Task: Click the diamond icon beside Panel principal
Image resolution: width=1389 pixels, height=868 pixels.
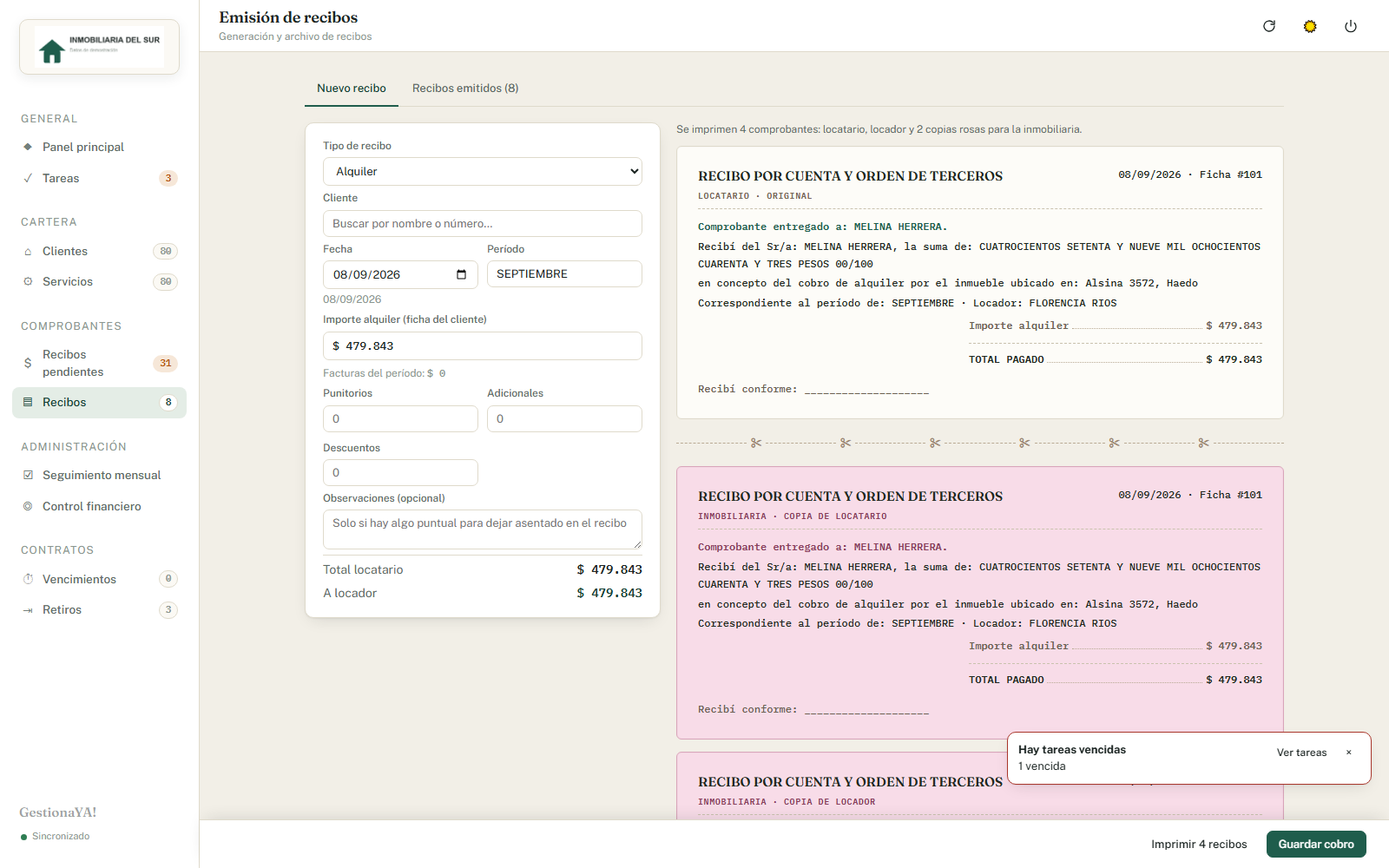Action: pyautogui.click(x=28, y=147)
